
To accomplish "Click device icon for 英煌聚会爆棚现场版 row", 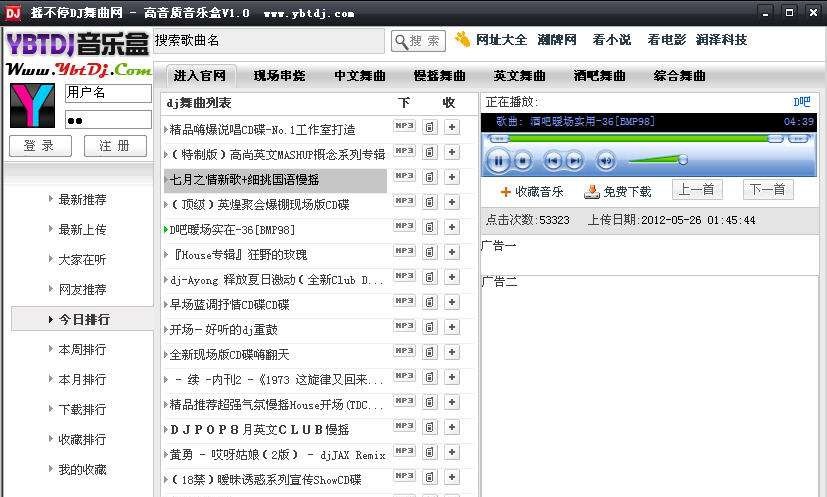I will click(430, 202).
